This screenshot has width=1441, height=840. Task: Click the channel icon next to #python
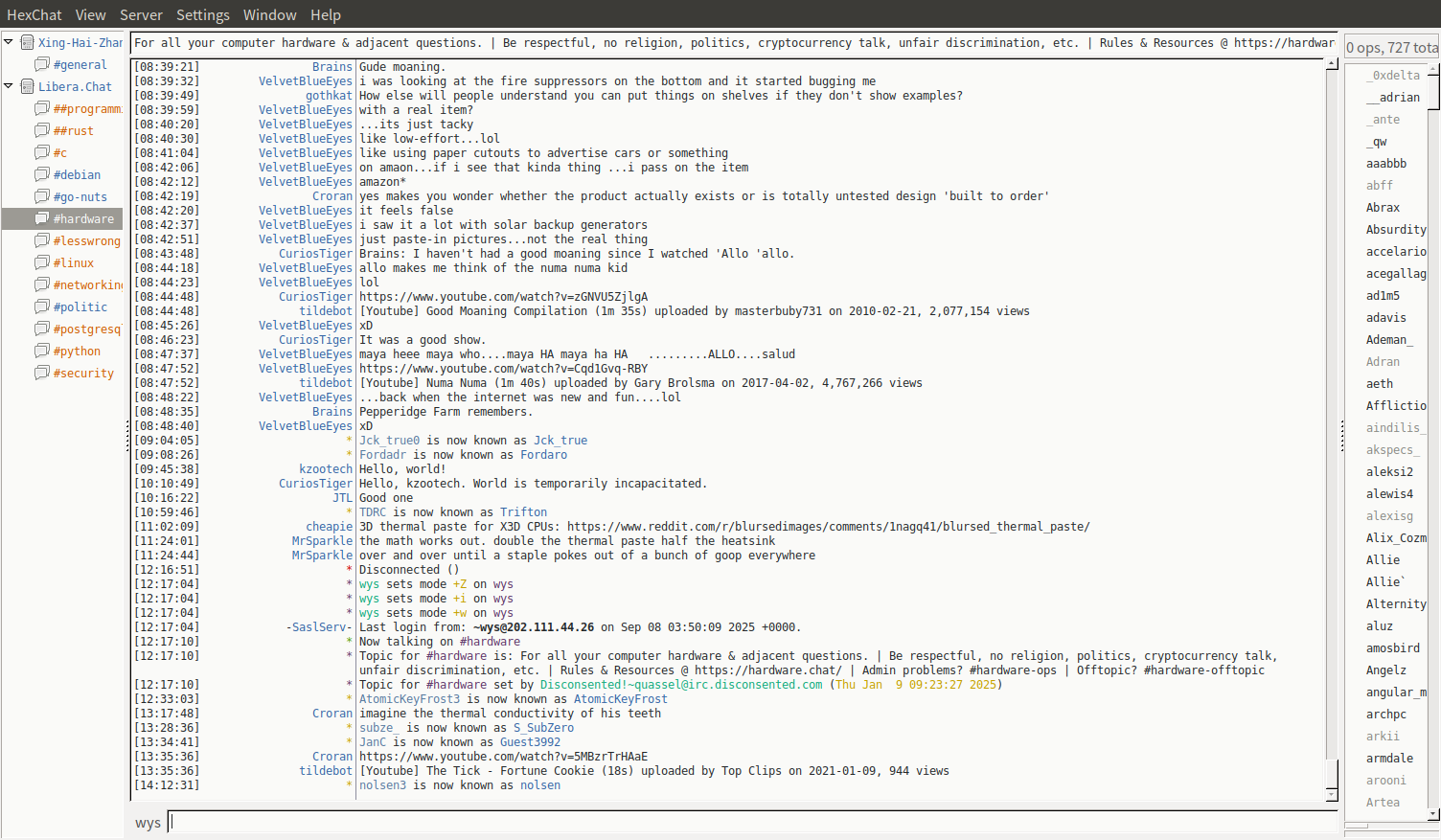[42, 351]
